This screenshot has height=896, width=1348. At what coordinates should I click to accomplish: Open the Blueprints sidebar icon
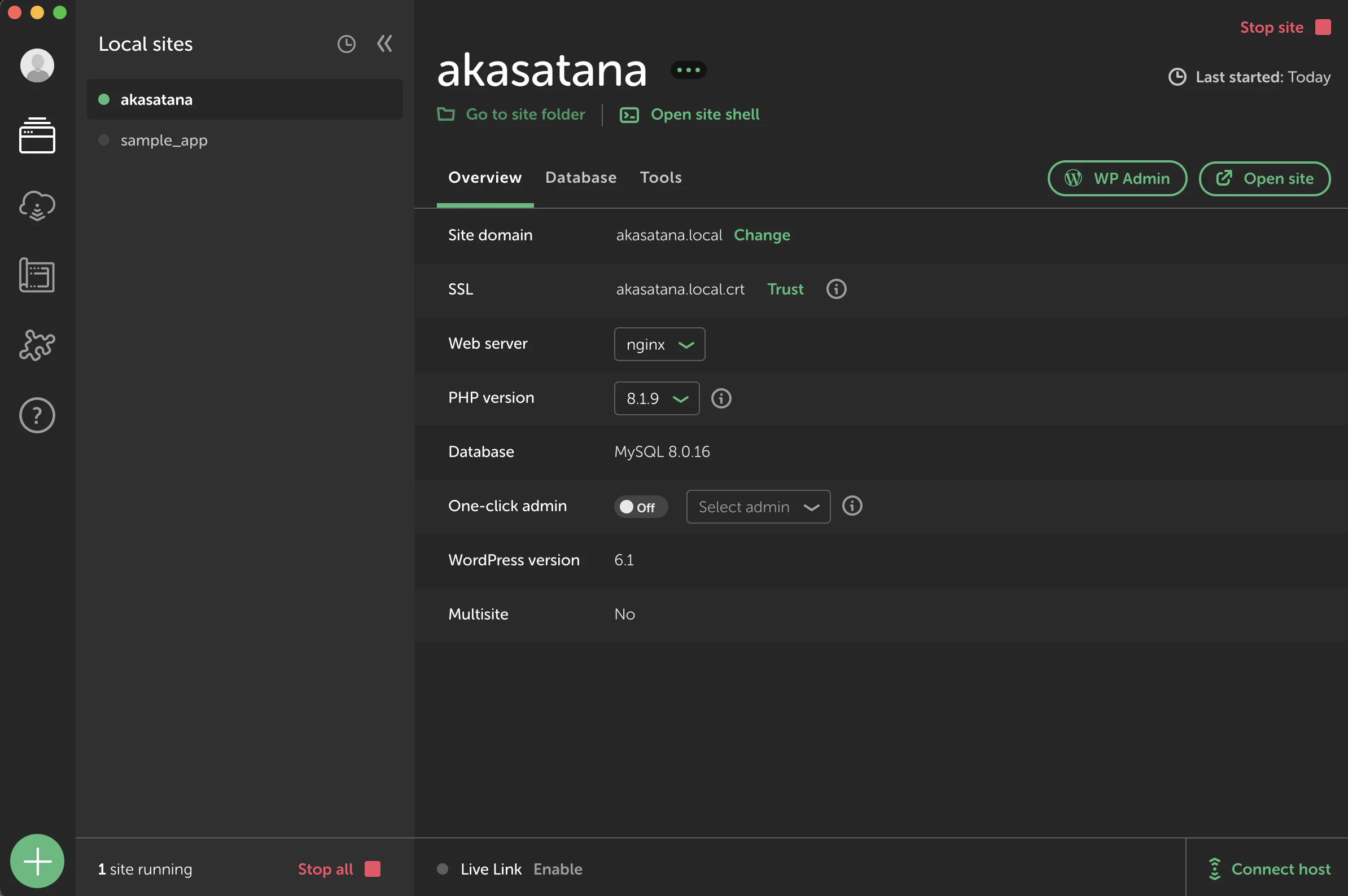click(37, 275)
